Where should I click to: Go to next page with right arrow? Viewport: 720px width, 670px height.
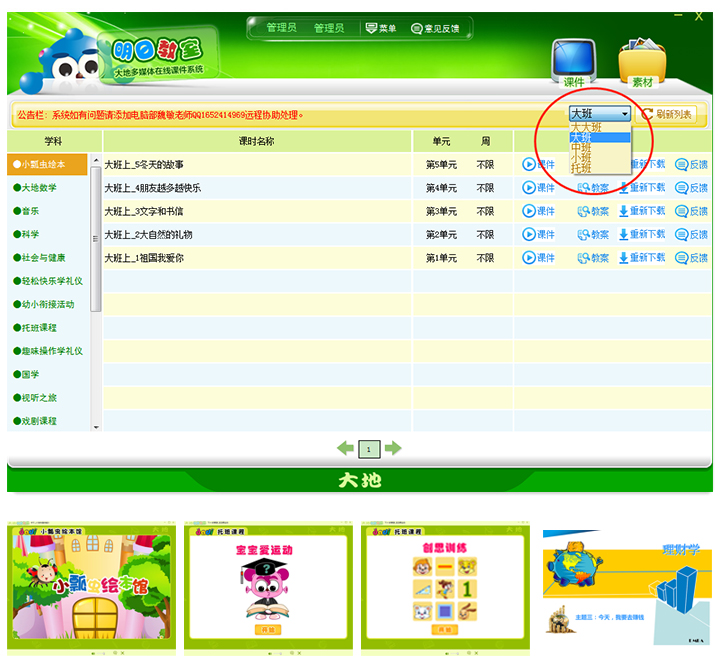[x=393, y=448]
